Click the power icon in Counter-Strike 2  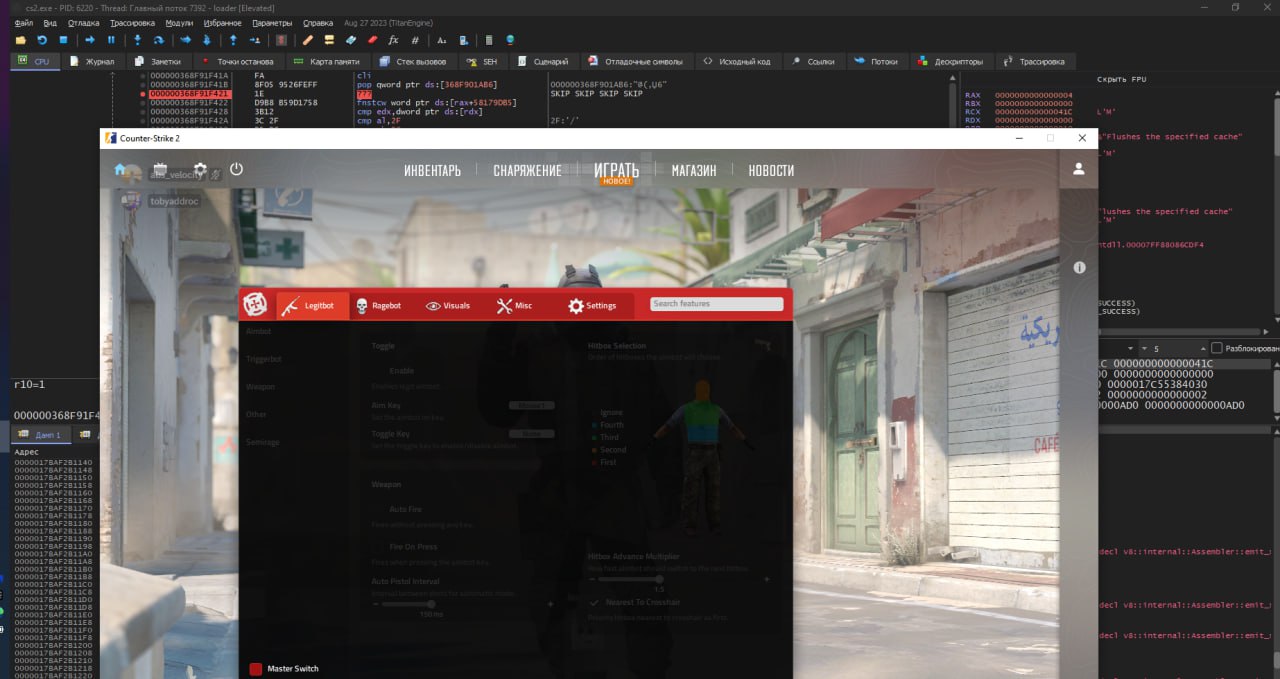(236, 169)
